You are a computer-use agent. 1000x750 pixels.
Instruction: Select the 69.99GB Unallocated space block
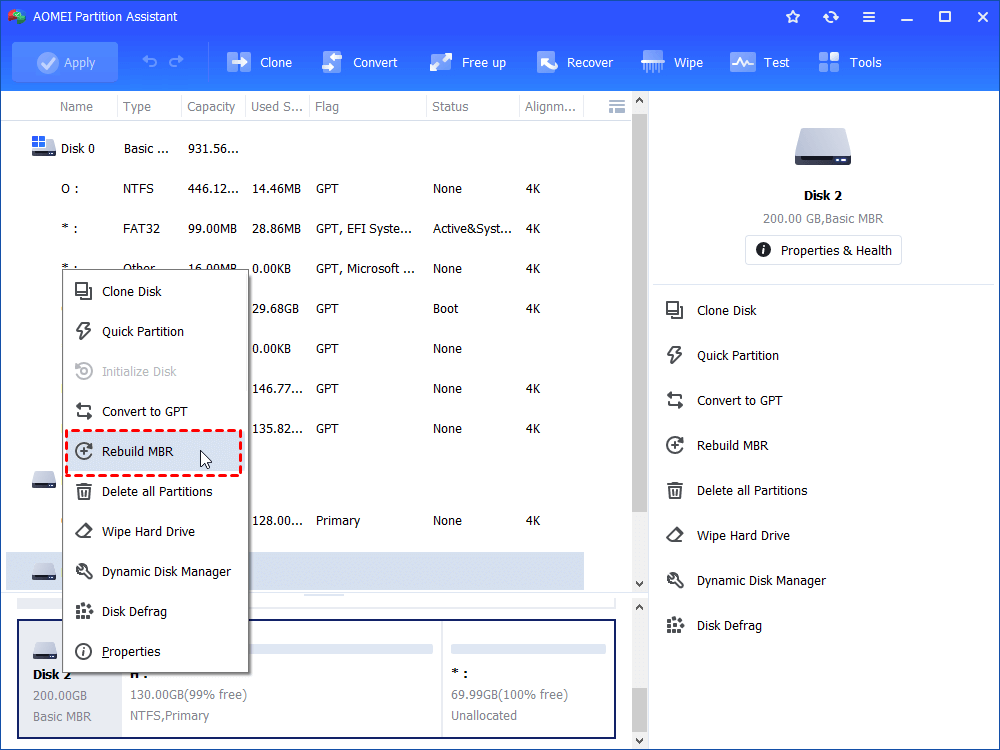coord(529,679)
